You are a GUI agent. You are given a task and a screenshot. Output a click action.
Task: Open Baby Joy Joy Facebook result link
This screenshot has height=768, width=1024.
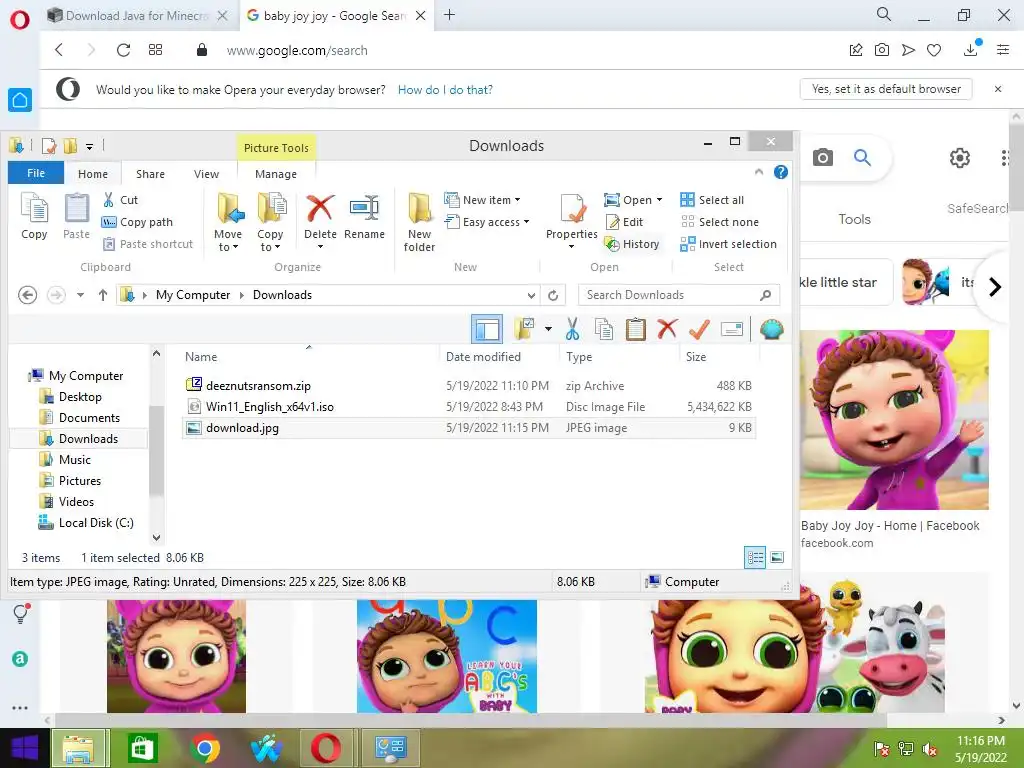(889, 526)
